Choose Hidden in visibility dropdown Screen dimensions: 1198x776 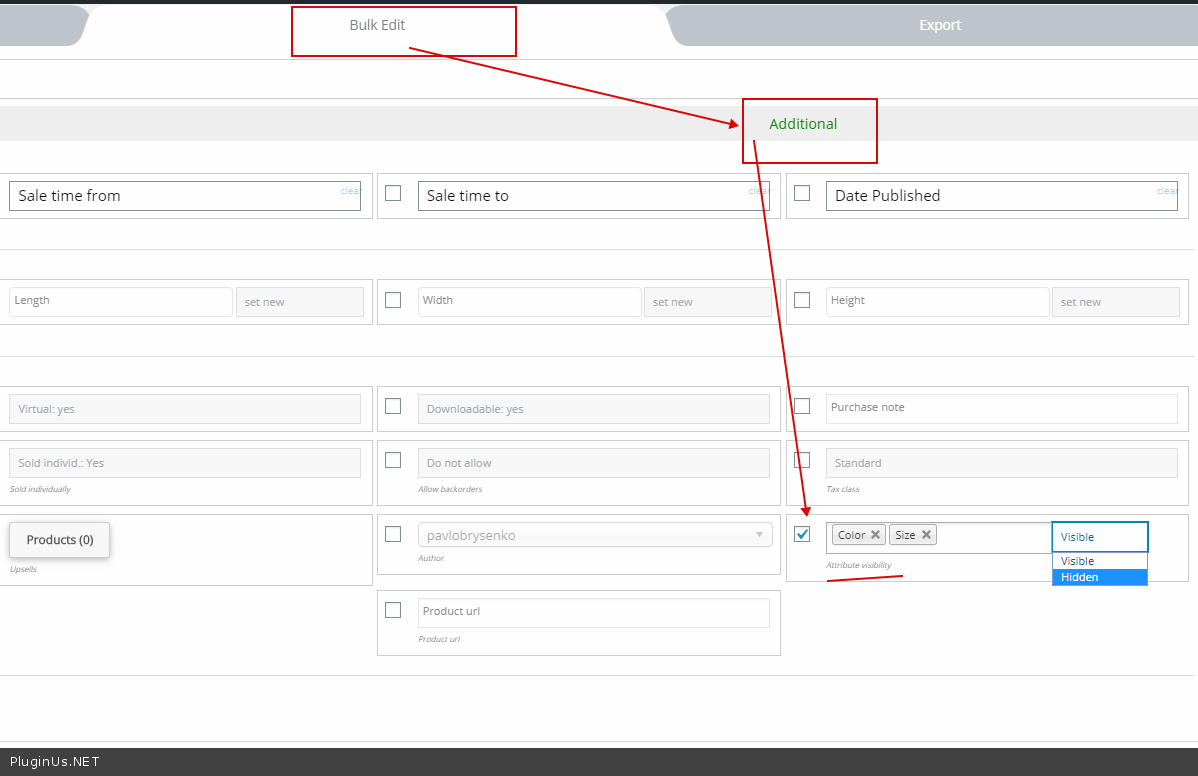(1099, 577)
